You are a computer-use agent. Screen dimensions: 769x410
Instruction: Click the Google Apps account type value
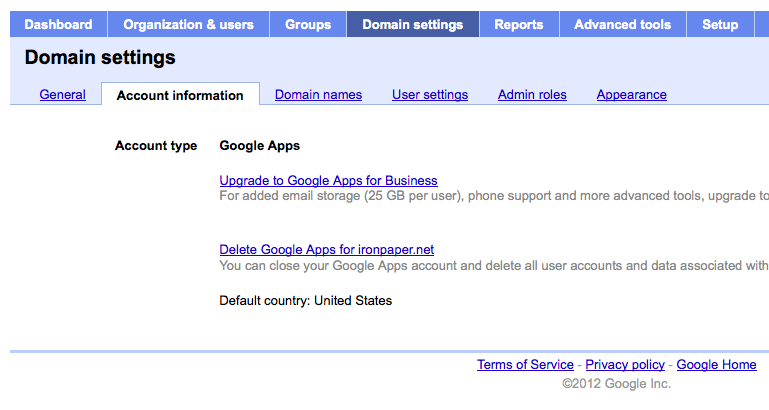[259, 146]
